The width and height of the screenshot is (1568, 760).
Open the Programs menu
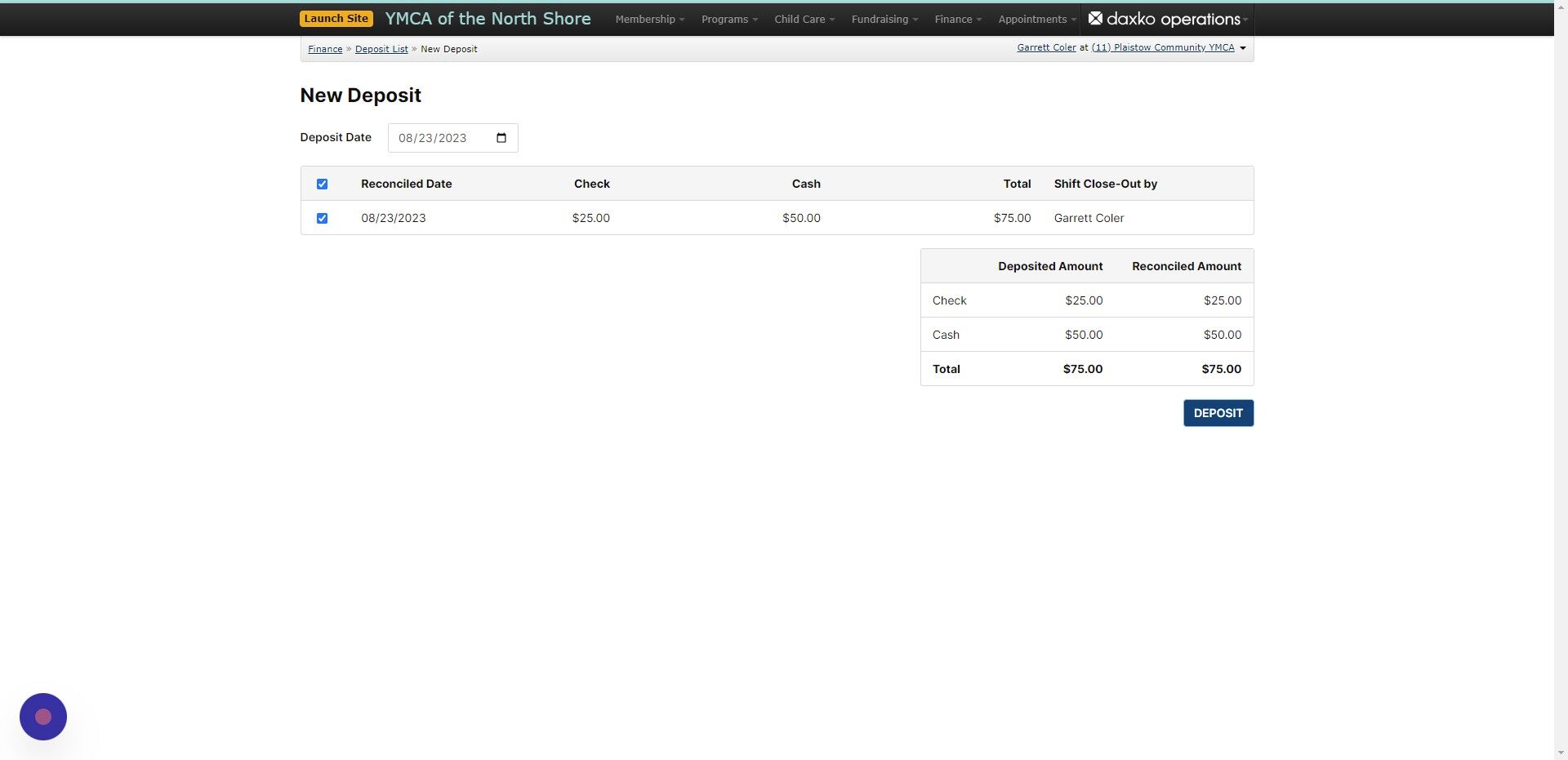[x=729, y=19]
